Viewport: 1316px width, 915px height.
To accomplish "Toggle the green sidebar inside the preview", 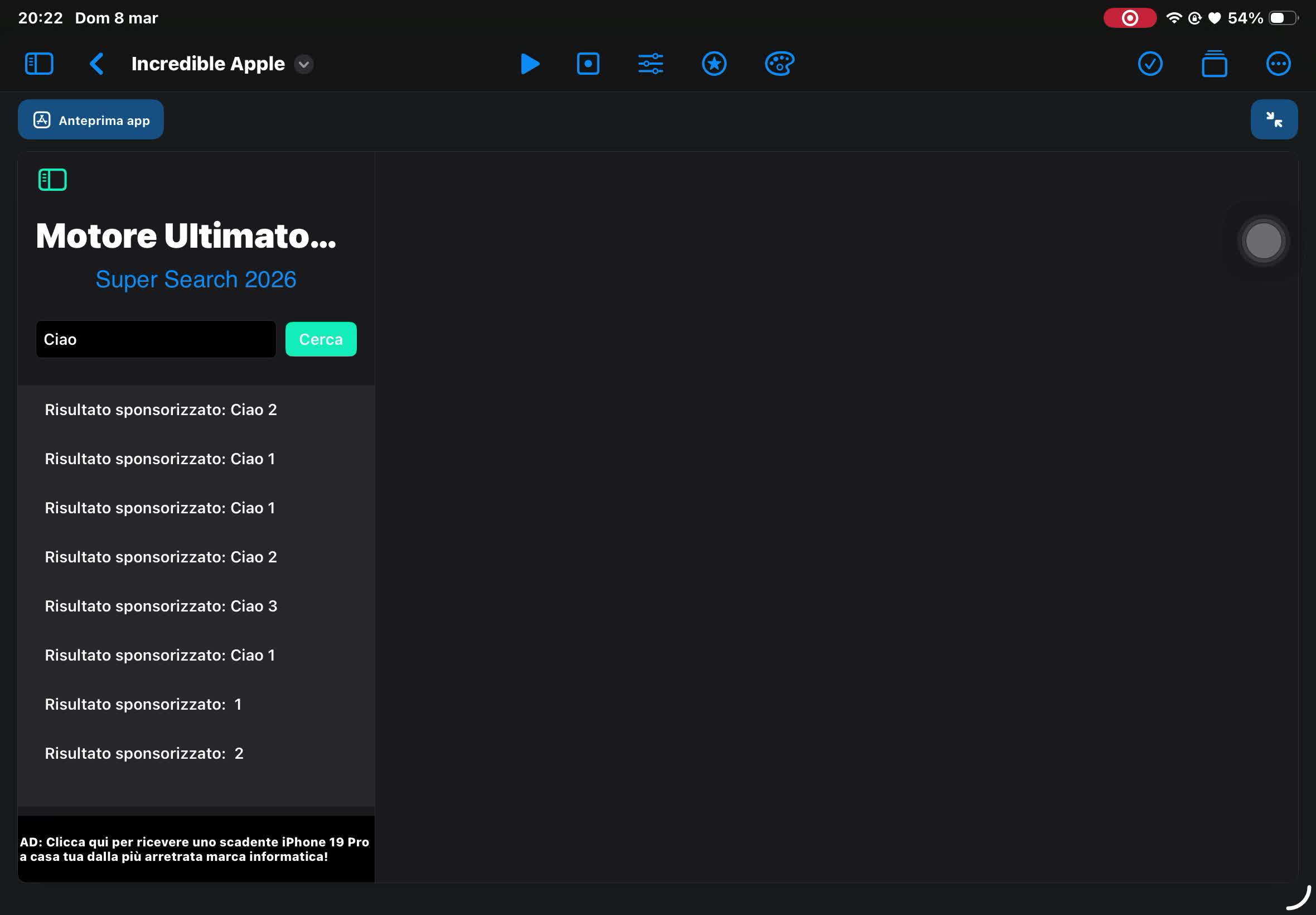I will pyautogui.click(x=52, y=180).
